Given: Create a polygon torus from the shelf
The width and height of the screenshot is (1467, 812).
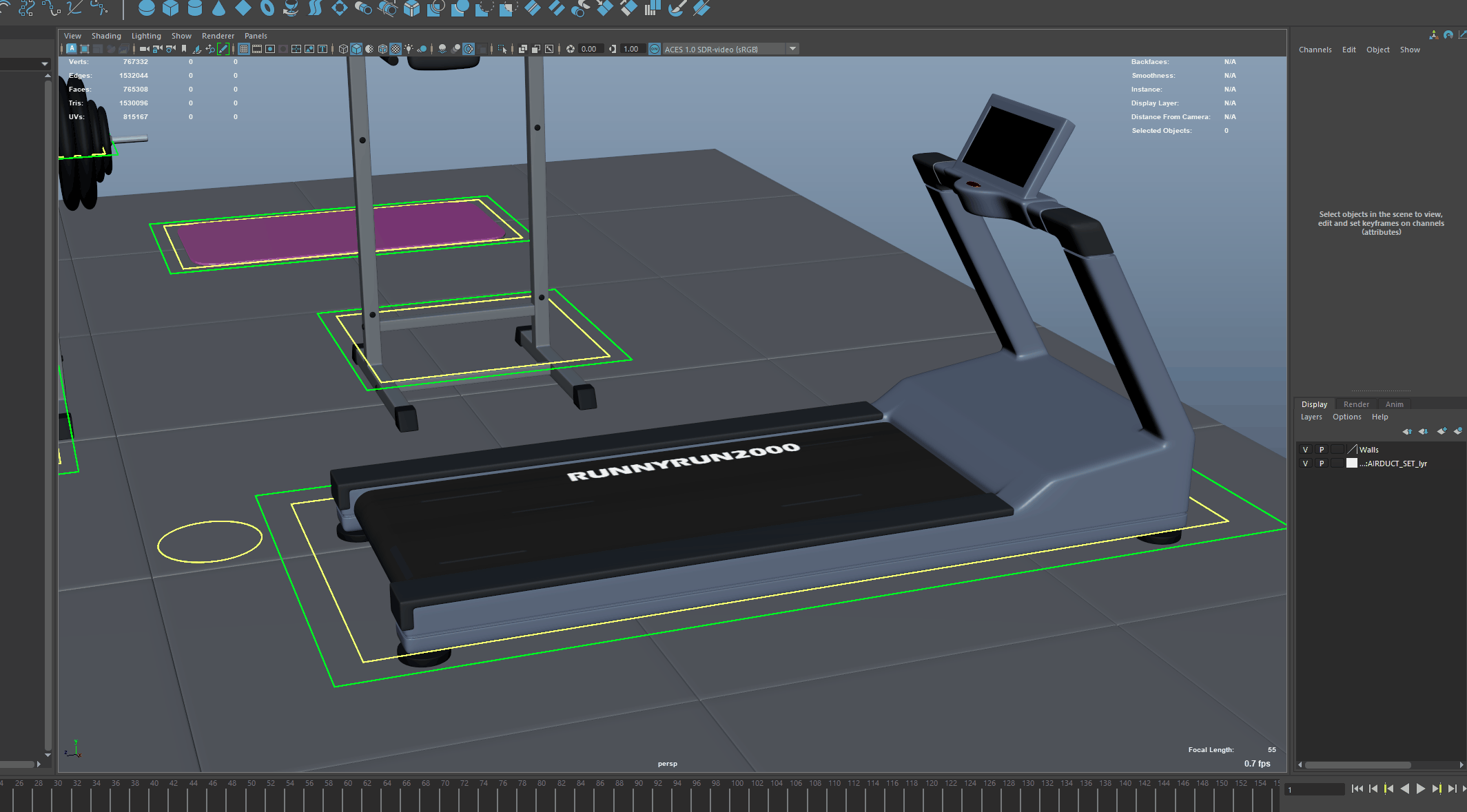Looking at the screenshot, I should point(267,8).
